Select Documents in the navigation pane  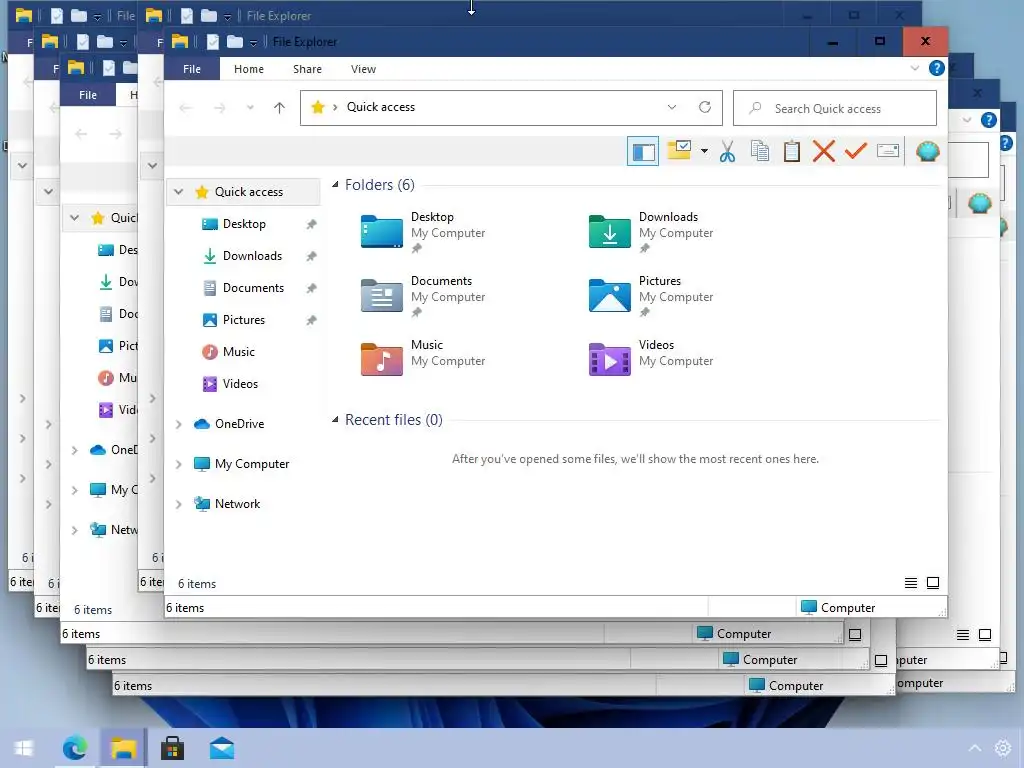click(x=253, y=288)
